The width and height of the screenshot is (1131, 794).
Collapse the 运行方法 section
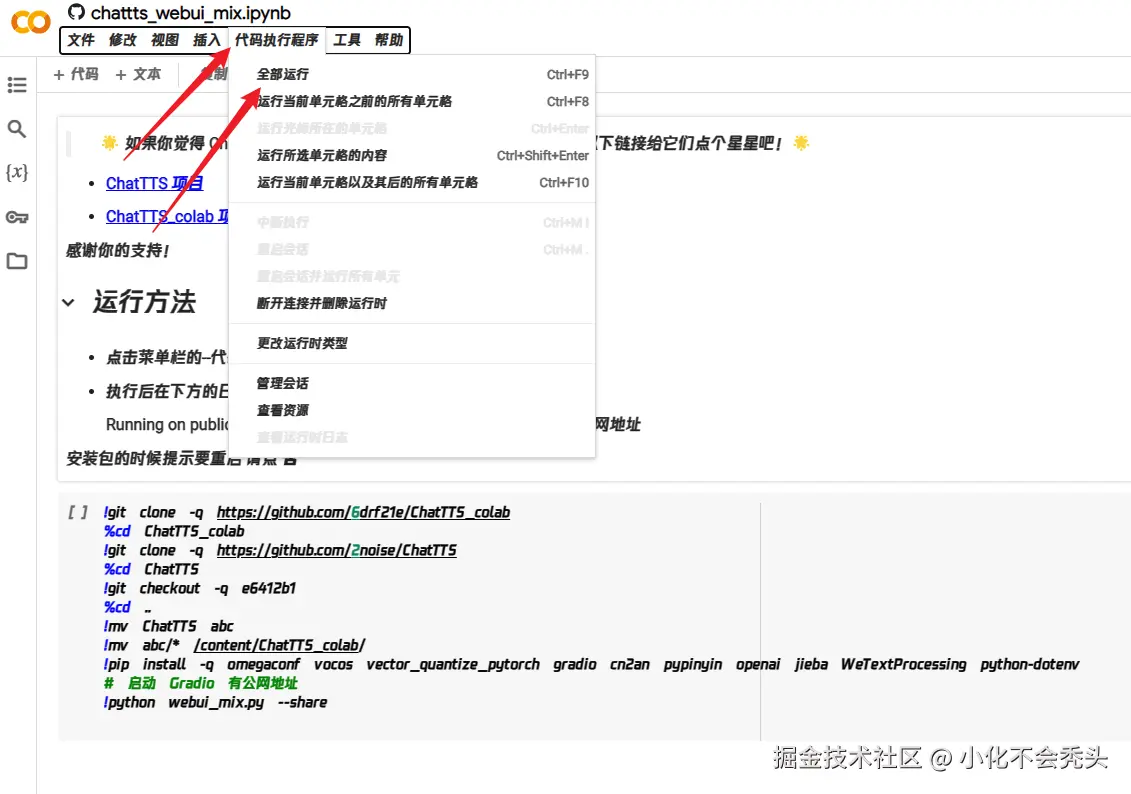click(69, 302)
